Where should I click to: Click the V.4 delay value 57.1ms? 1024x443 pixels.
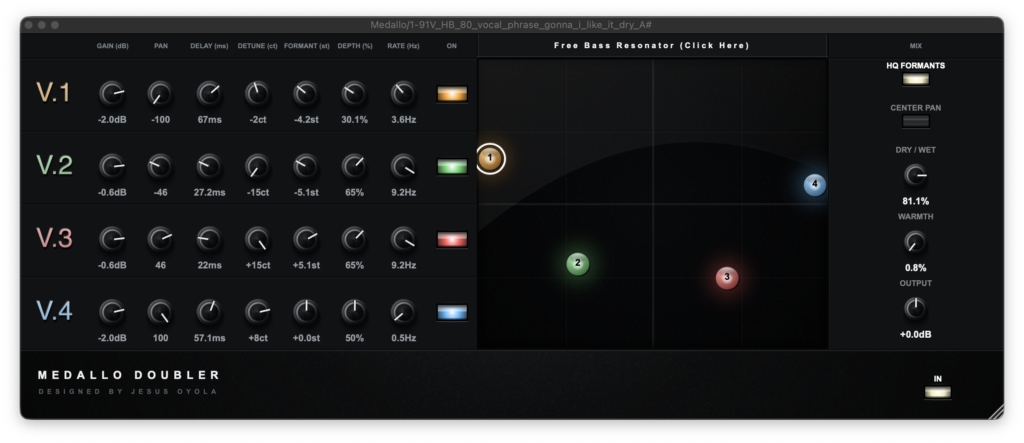(209, 338)
